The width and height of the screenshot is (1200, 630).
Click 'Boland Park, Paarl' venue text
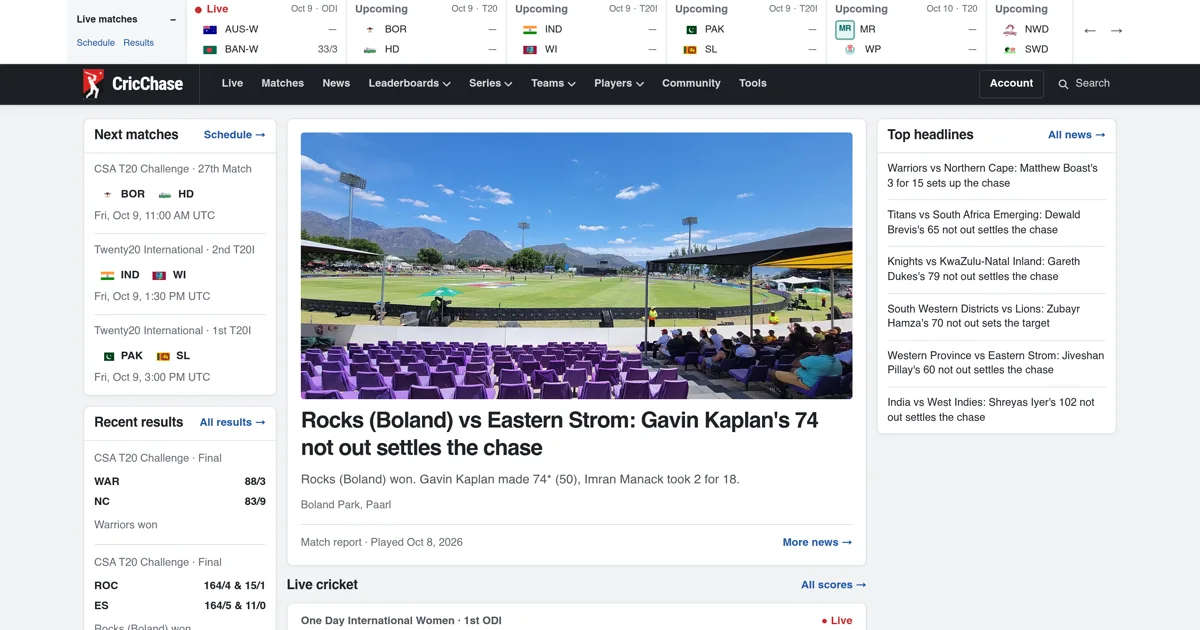pos(348,505)
